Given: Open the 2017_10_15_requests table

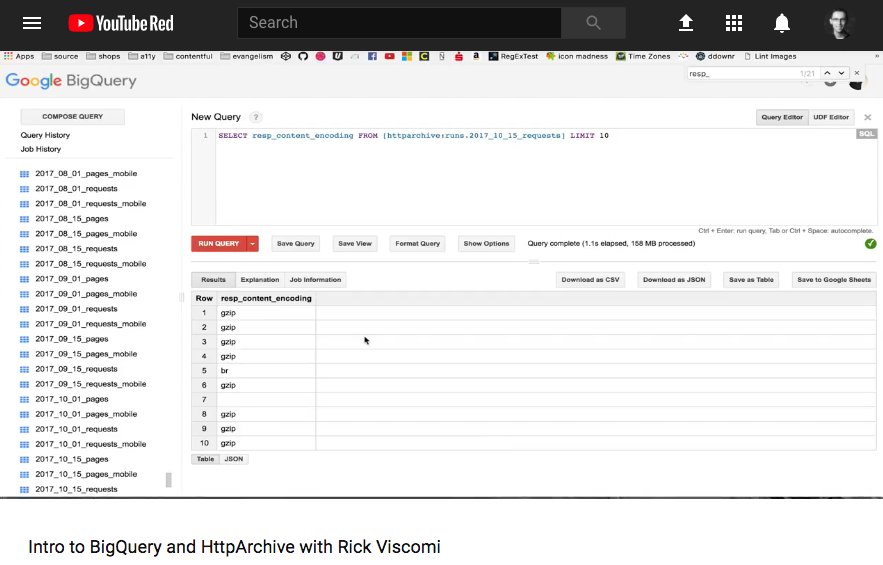Looking at the screenshot, I should point(77,490).
